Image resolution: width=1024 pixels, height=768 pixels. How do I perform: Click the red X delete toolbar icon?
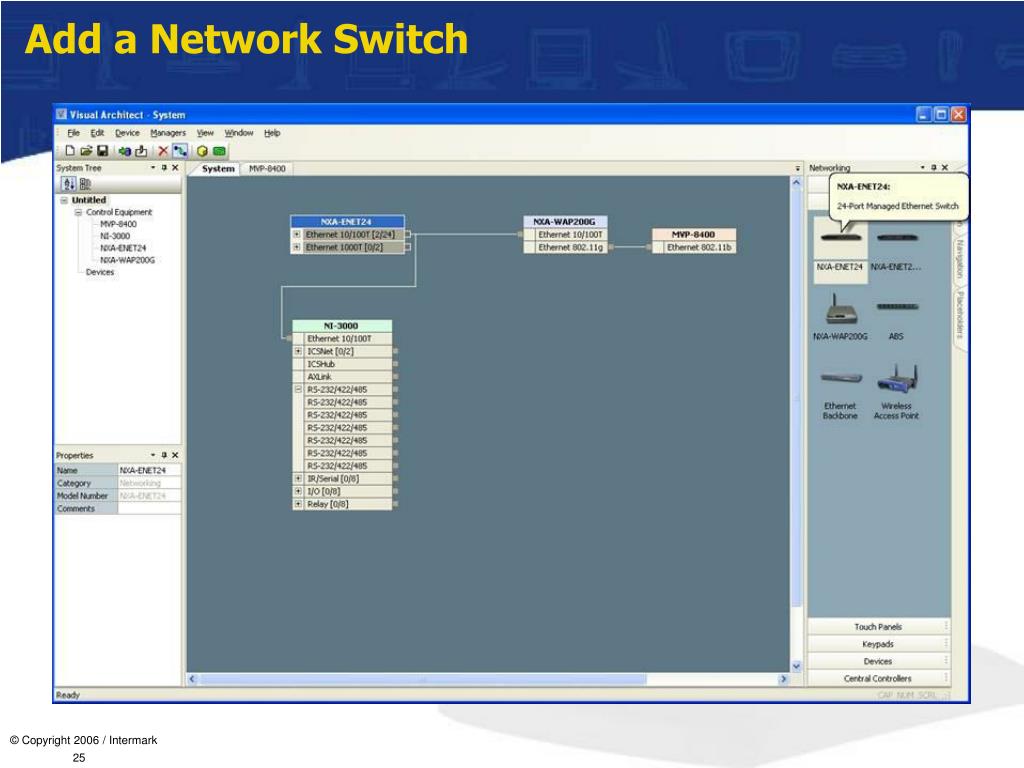(163, 151)
